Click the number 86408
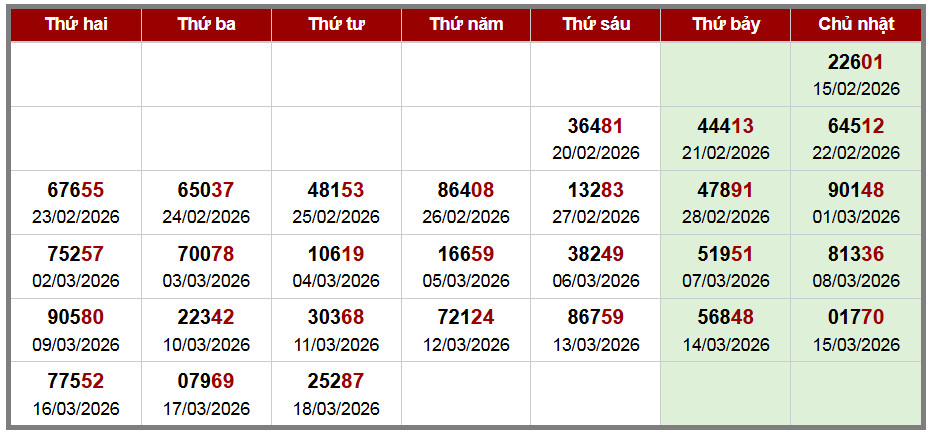Screen dimensions: 931x437 pos(466,190)
